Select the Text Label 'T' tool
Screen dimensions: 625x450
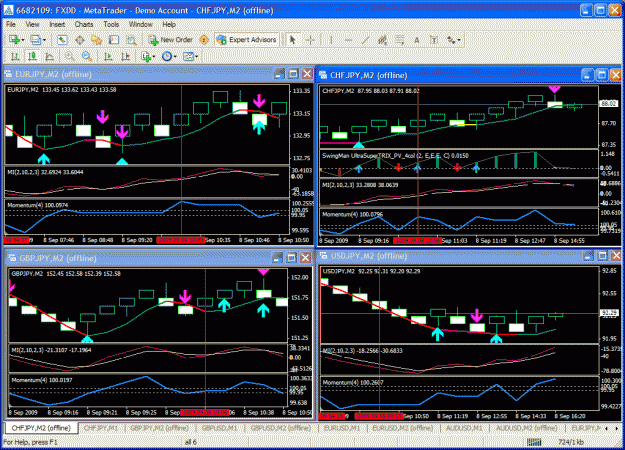point(434,39)
